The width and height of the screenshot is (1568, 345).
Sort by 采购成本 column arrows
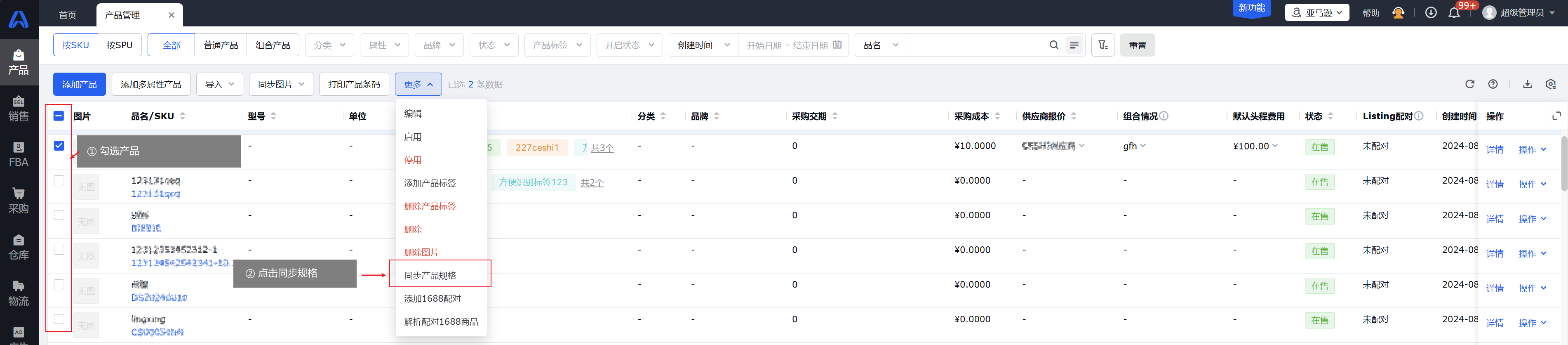point(997,116)
